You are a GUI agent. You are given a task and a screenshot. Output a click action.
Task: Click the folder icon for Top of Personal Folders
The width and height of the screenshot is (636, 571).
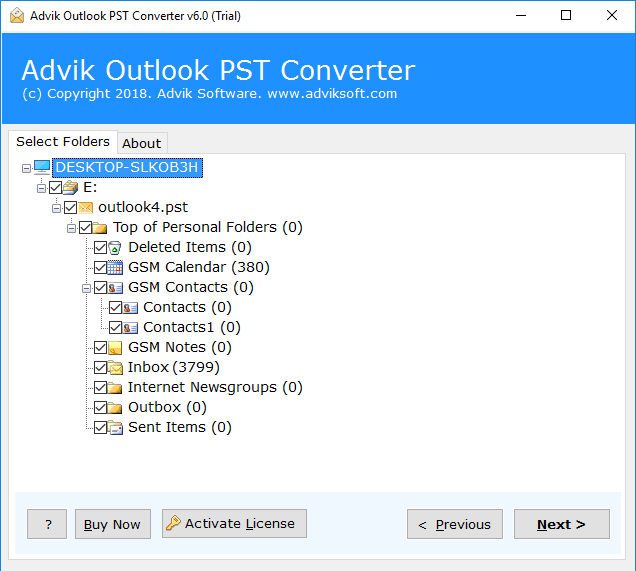(x=100, y=228)
